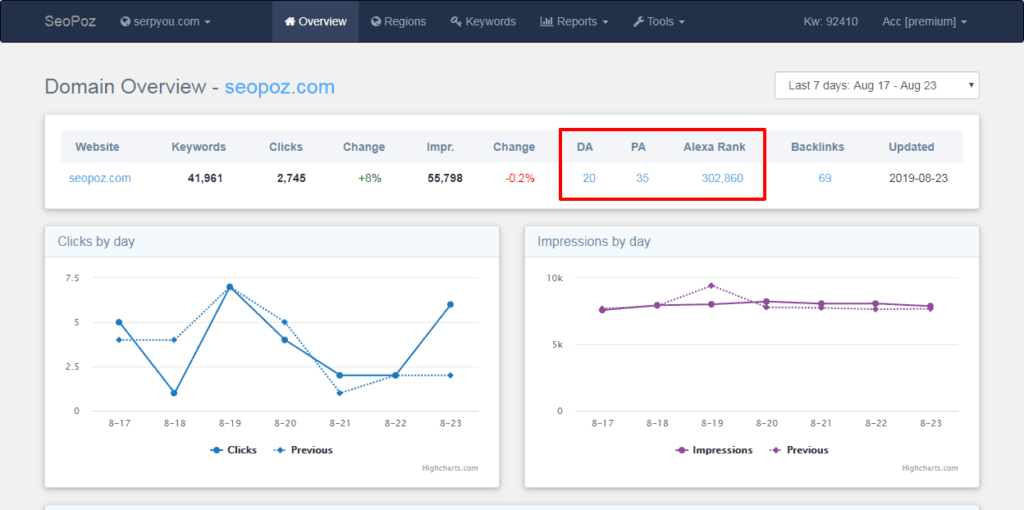This screenshot has width=1024, height=510.
Task: Click the Website column header
Action: 97,147
